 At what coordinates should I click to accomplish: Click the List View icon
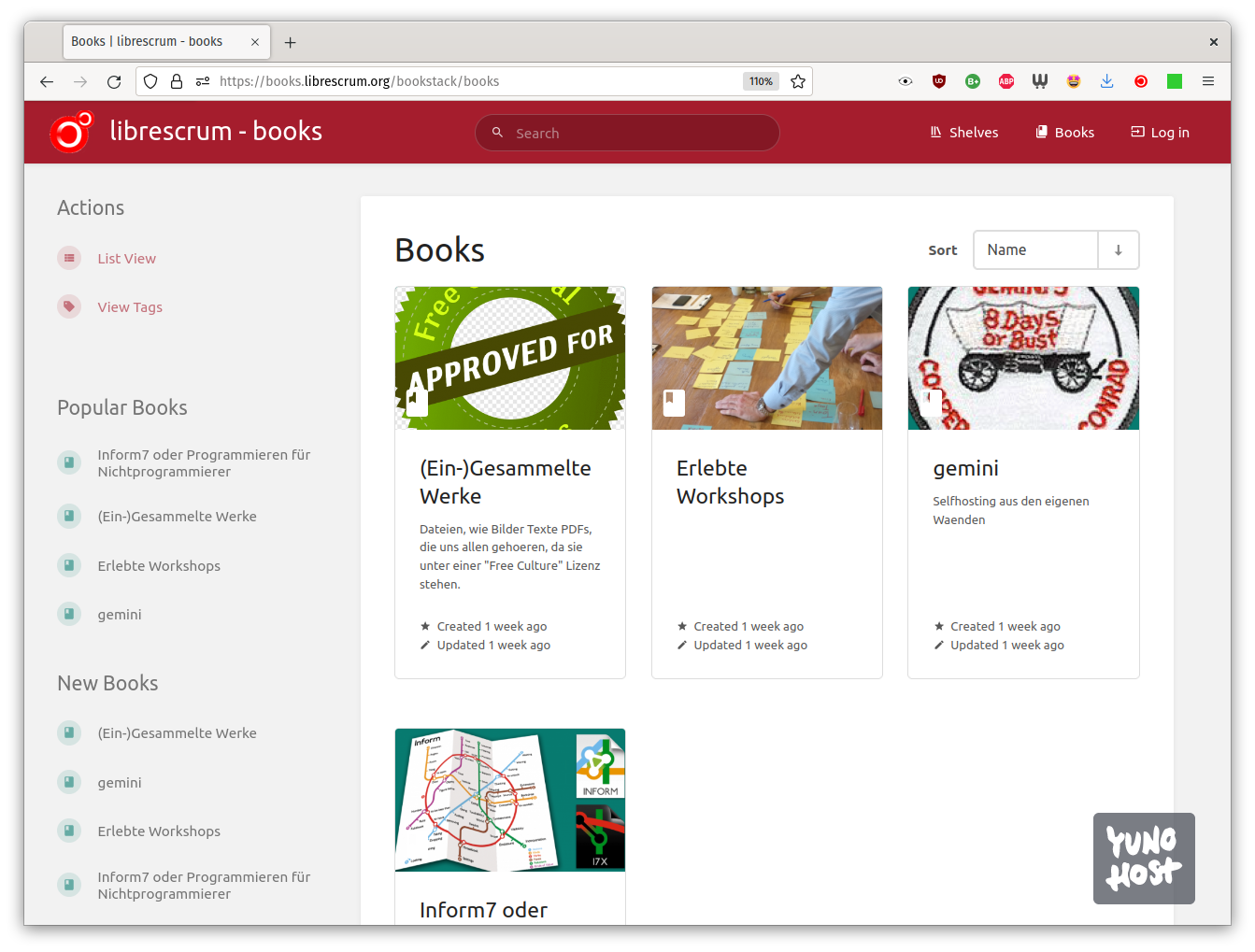click(69, 258)
